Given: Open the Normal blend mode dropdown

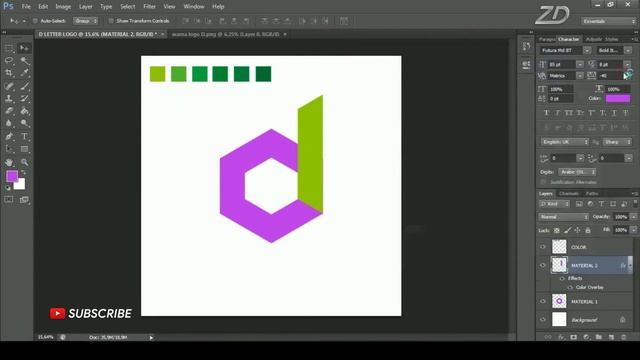Looking at the screenshot, I should (564, 217).
